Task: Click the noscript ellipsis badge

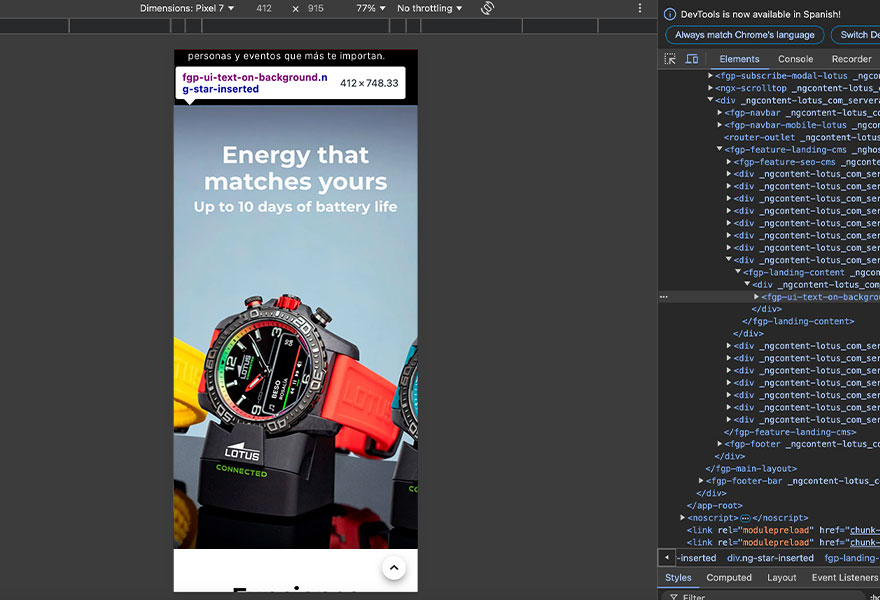Action: click(745, 518)
